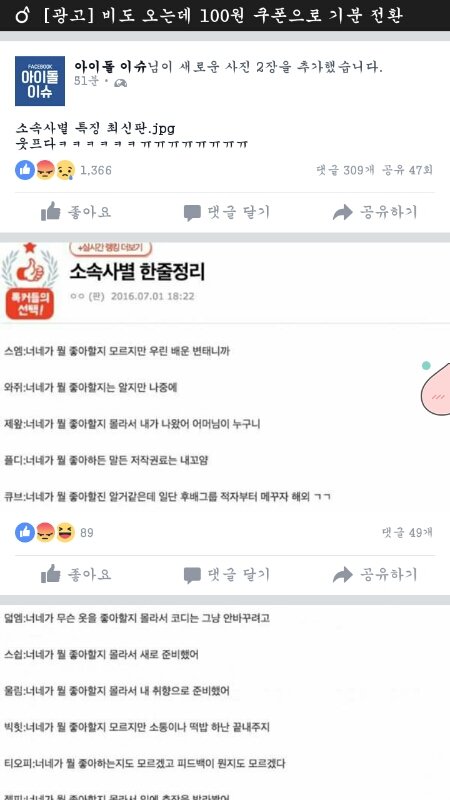Click the laughing reaction icon beside 89
The image size is (450, 800).
click(x=65, y=533)
